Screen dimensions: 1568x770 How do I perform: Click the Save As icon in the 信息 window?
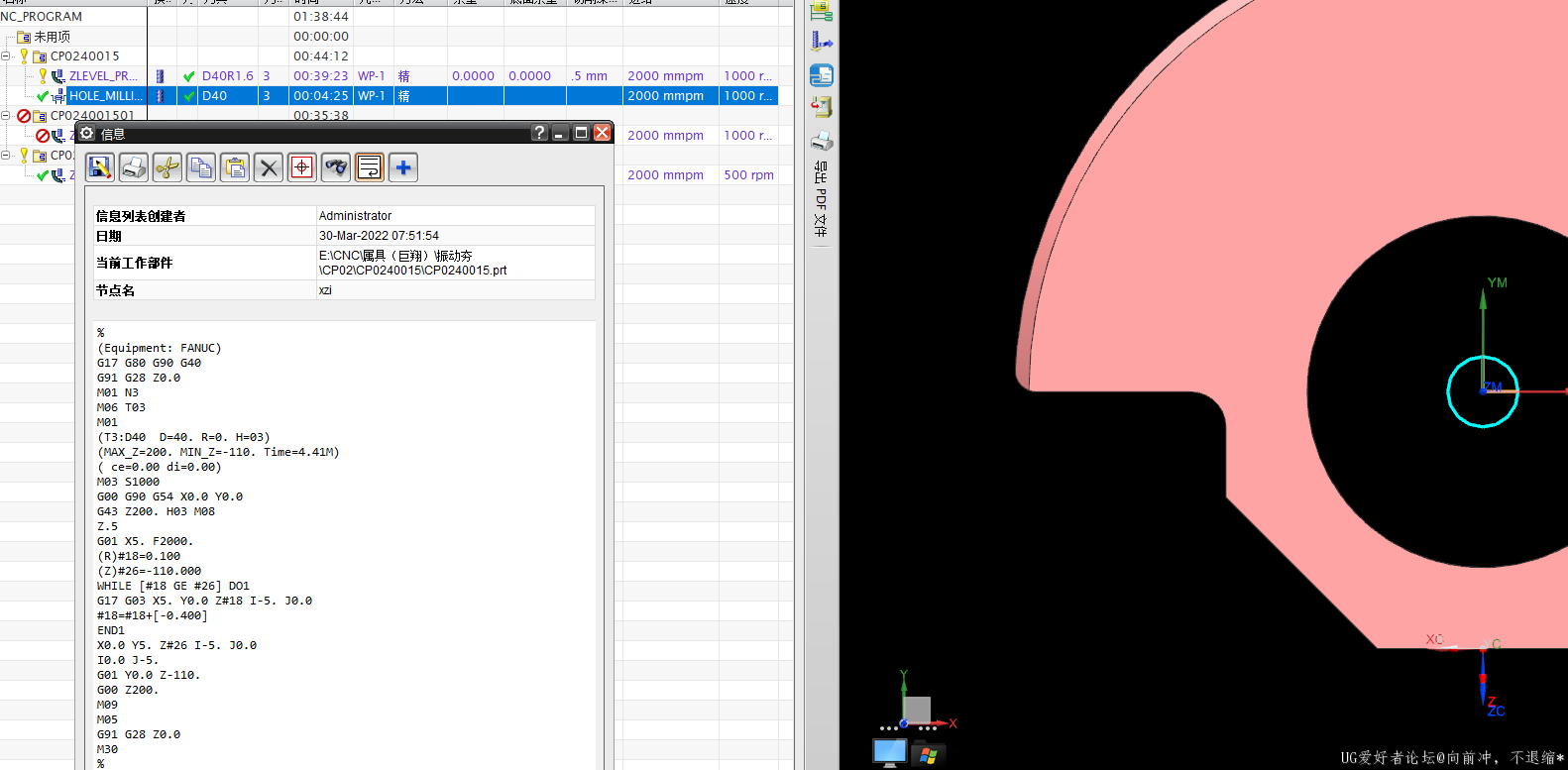coord(100,167)
